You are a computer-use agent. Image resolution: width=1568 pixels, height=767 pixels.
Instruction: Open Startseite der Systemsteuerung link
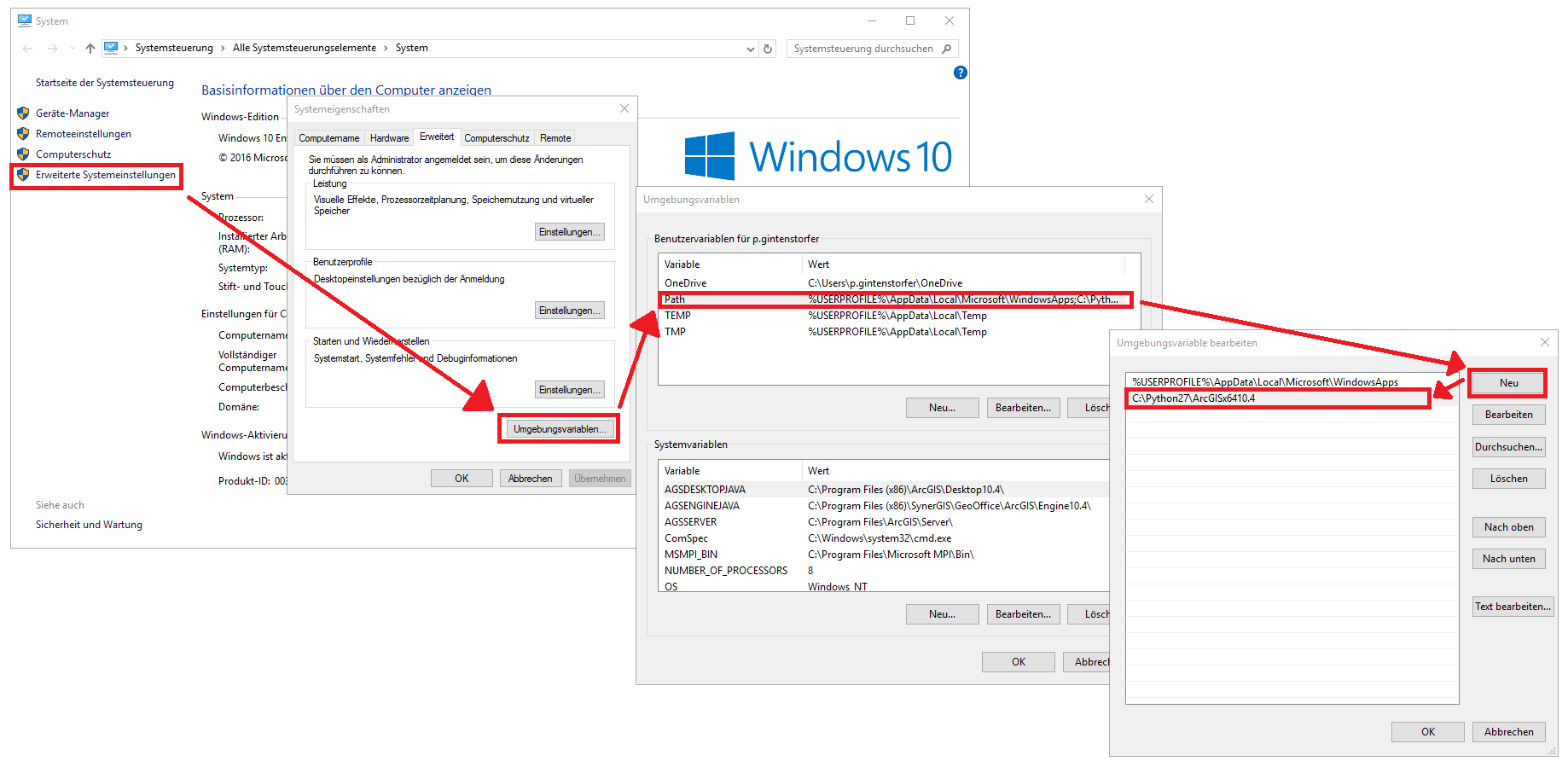(x=105, y=83)
